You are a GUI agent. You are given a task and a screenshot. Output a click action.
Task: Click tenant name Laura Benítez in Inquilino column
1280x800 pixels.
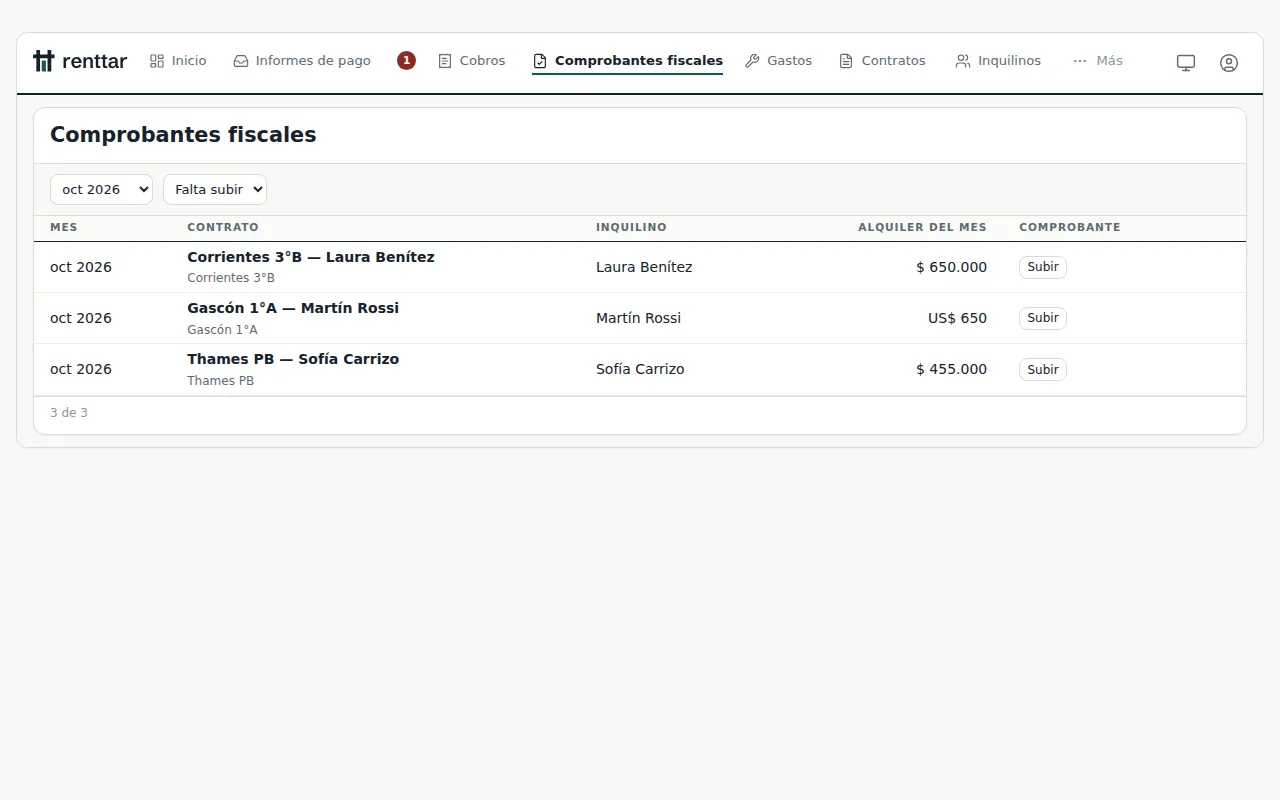644,267
